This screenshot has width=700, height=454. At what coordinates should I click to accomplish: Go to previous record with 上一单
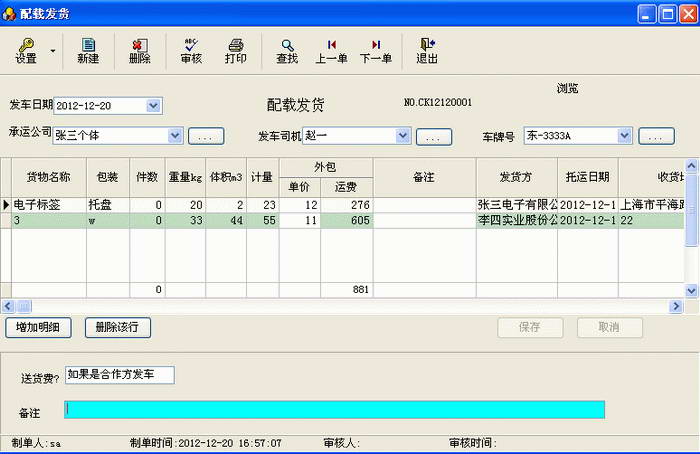331,51
